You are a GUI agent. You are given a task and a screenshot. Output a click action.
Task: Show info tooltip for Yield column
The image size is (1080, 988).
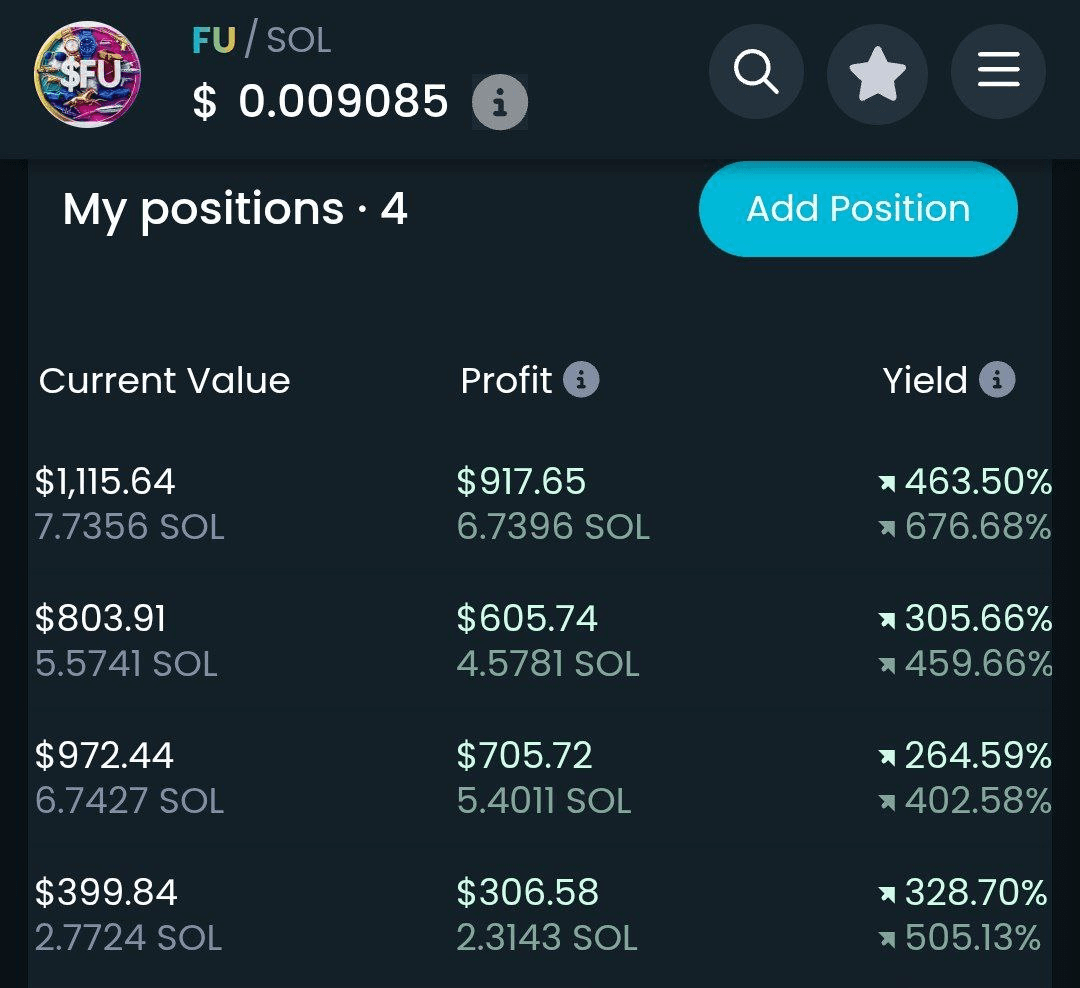click(996, 380)
